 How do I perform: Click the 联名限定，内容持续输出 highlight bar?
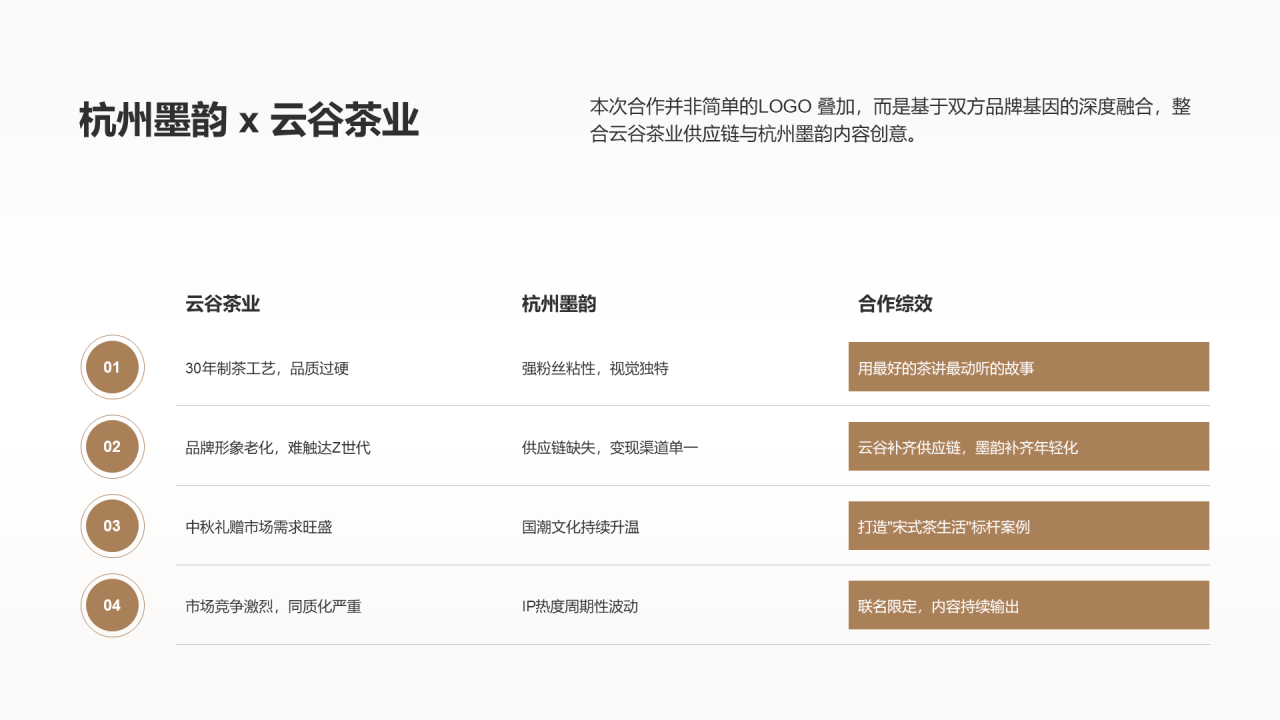click(1028, 605)
